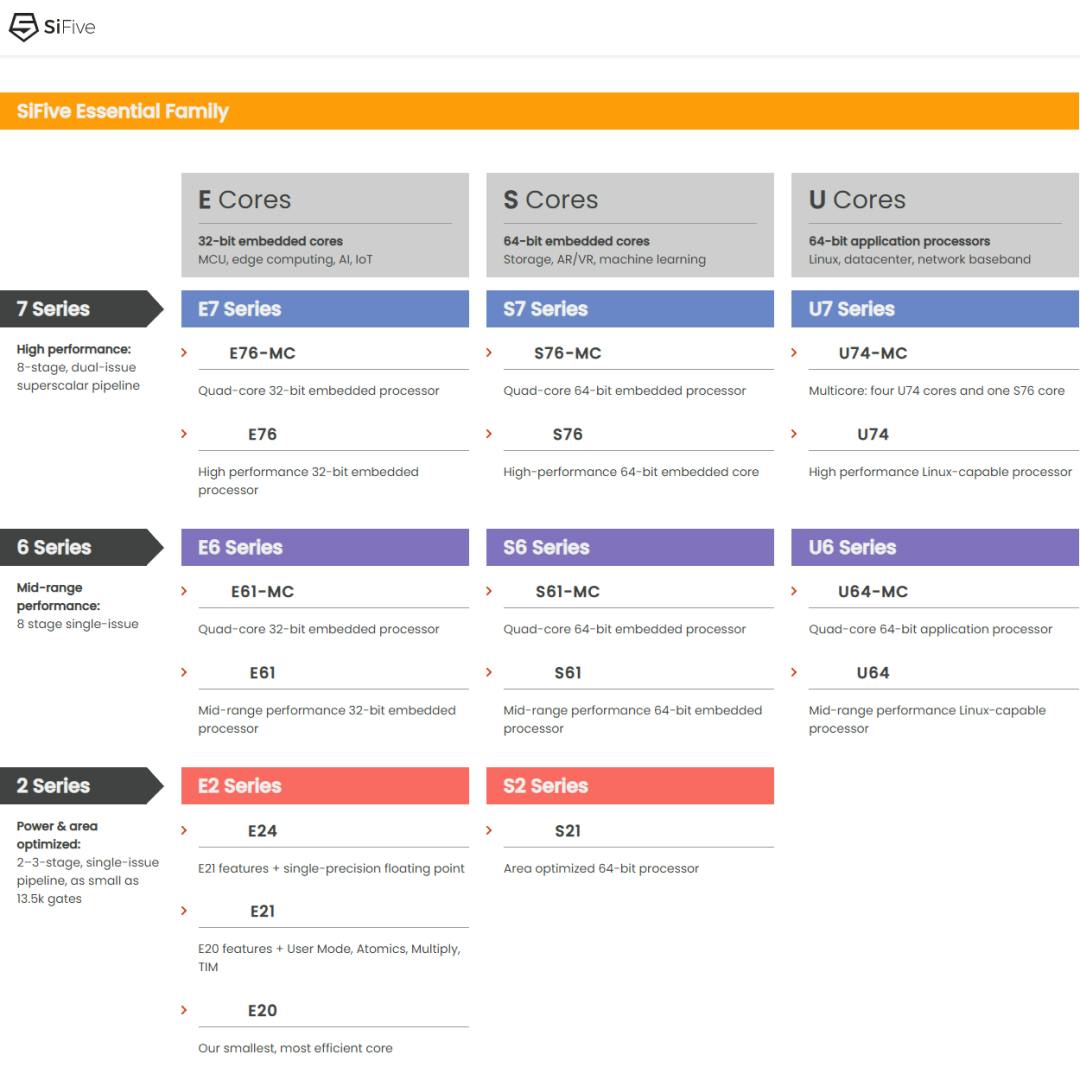
Task: Select the E7 Series header
Action: (324, 309)
